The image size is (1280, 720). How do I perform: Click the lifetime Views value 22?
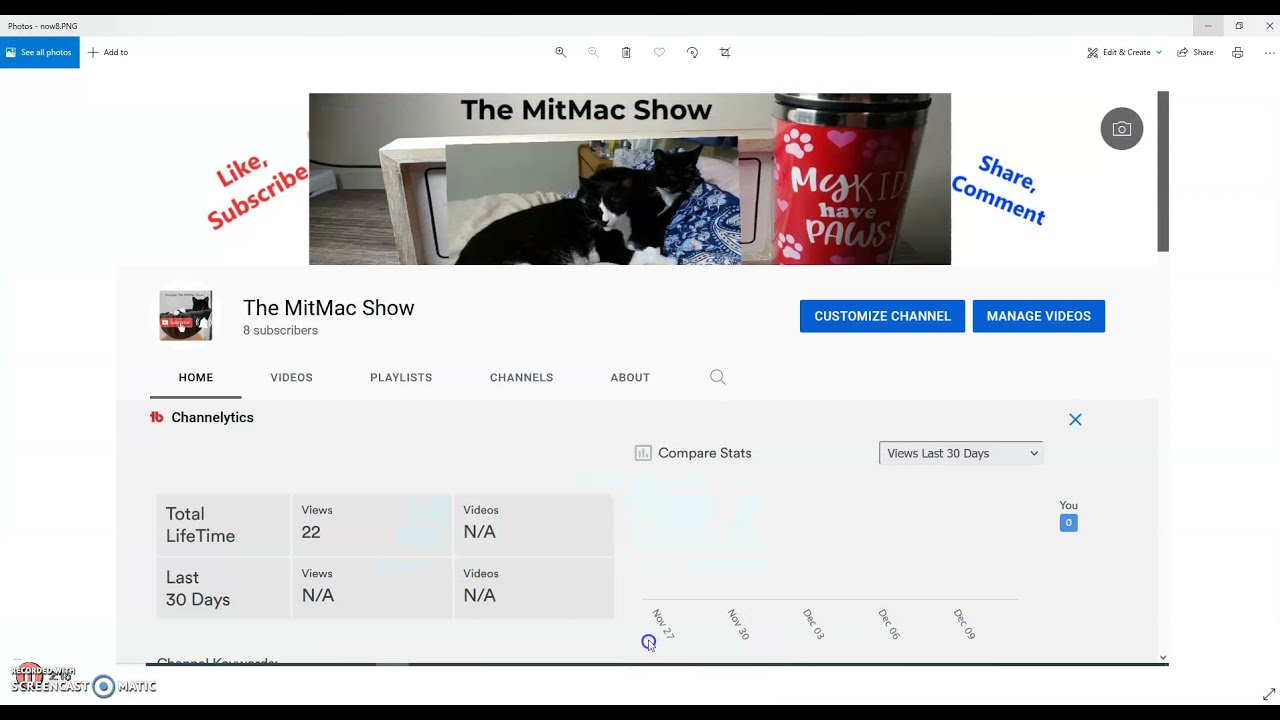[311, 532]
